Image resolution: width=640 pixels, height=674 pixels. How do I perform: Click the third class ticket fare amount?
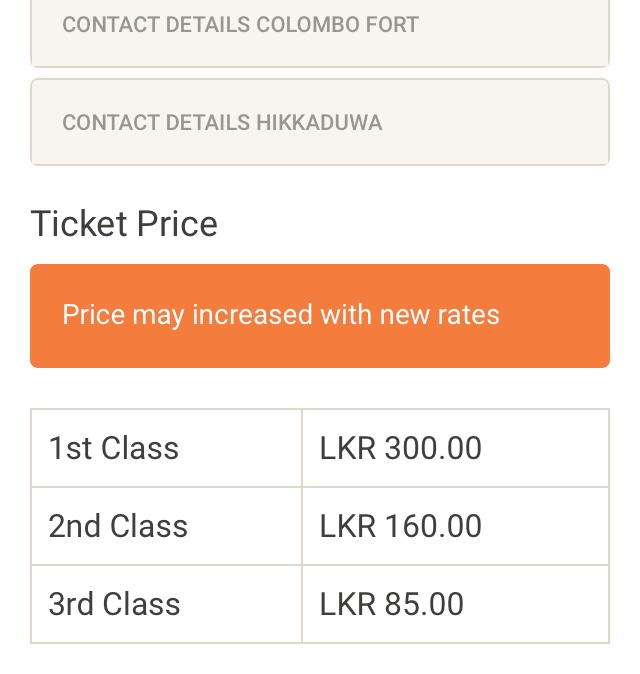point(392,604)
